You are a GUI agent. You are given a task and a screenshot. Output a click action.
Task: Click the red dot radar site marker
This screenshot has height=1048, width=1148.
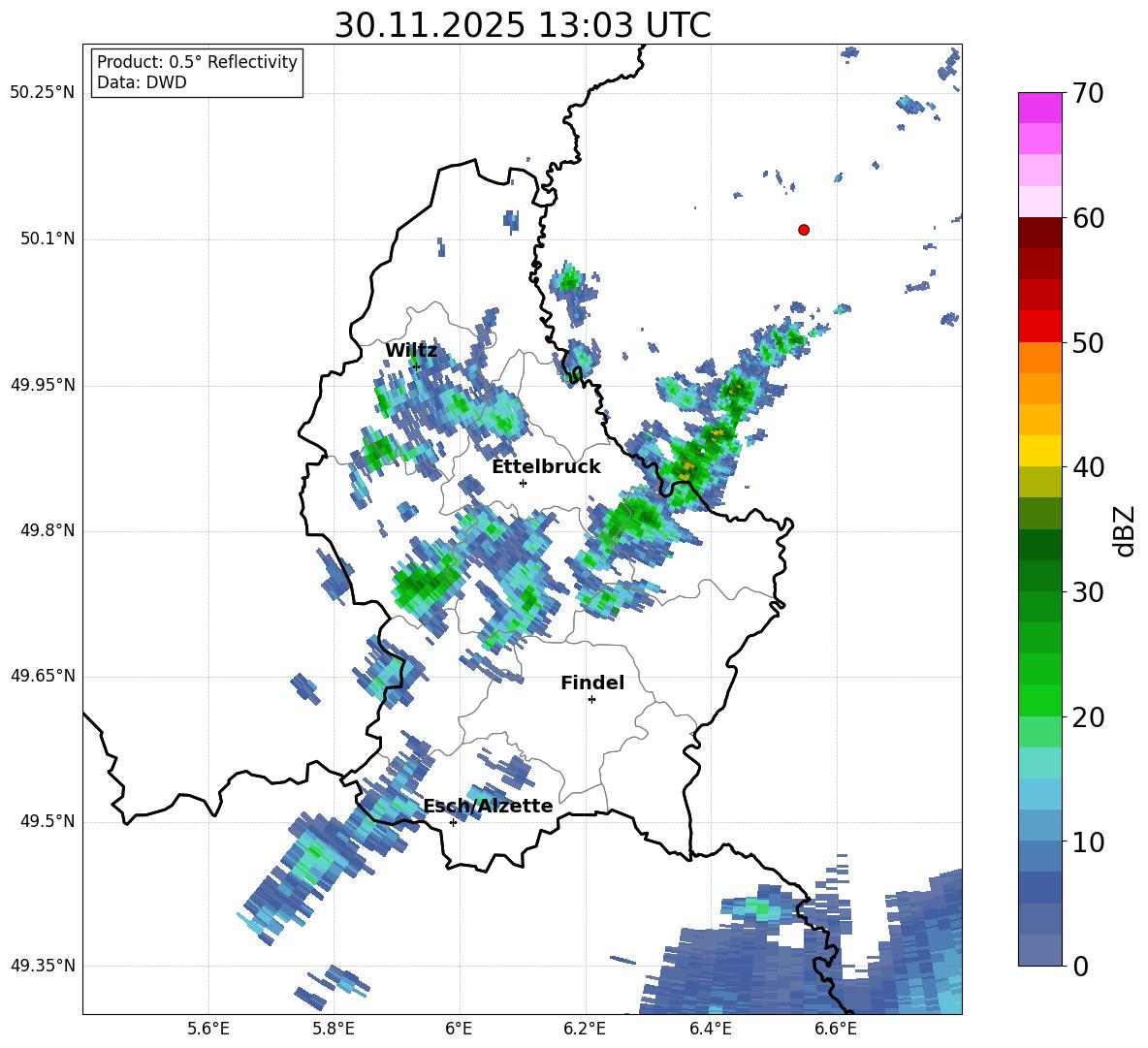click(x=804, y=230)
